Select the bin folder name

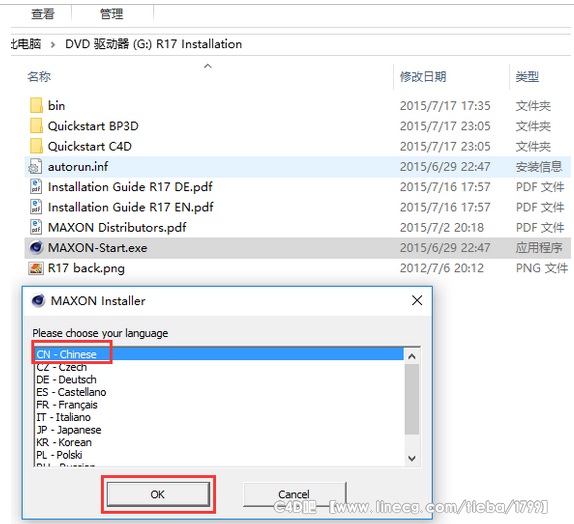pyautogui.click(x=56, y=106)
